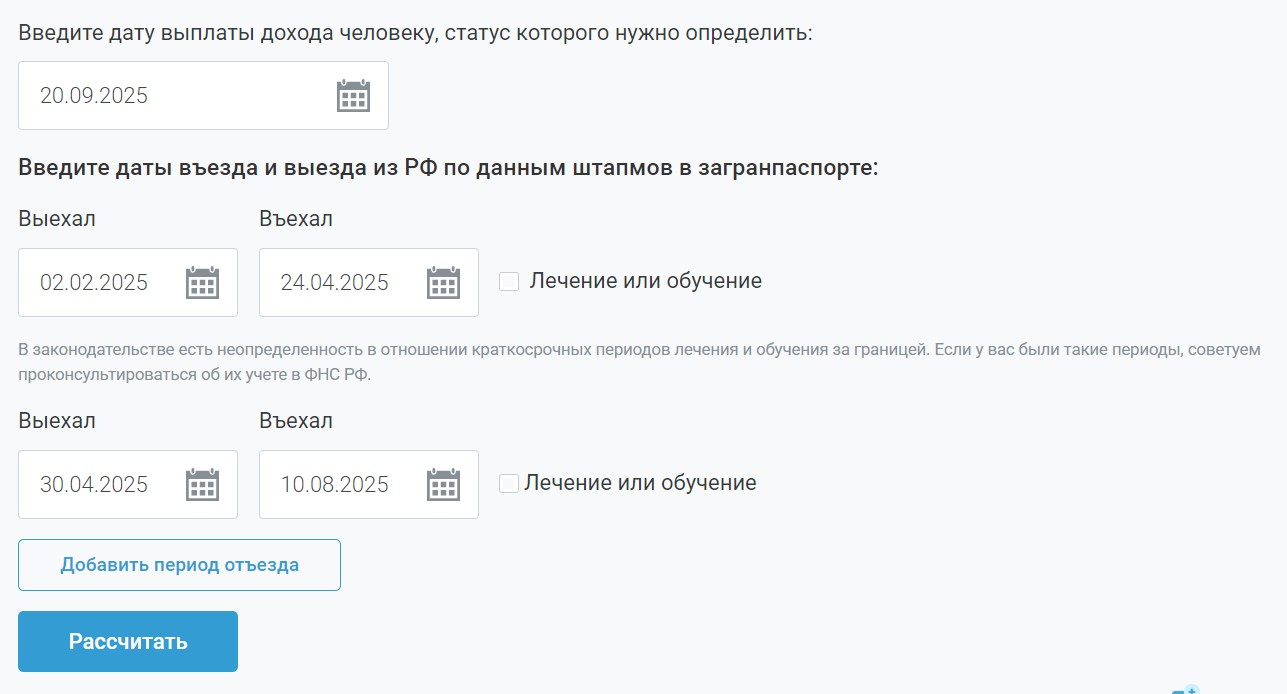The width and height of the screenshot is (1287, 694).
Task: Click 'Въехал' label above 10.08.2025
Action: pos(296,421)
